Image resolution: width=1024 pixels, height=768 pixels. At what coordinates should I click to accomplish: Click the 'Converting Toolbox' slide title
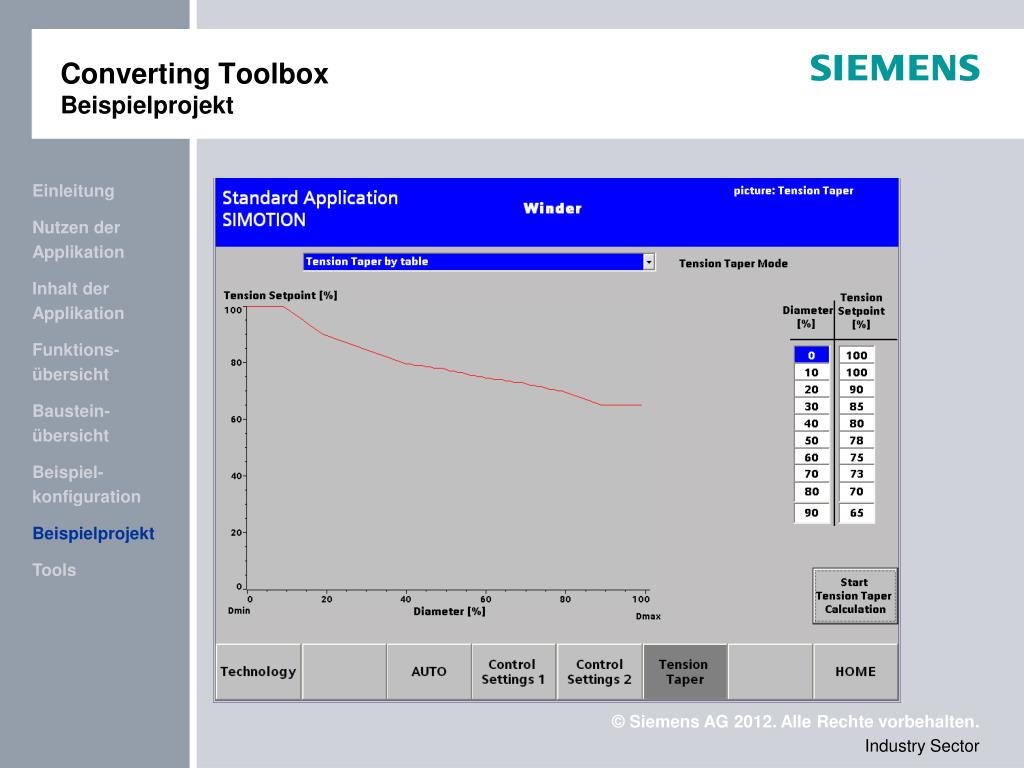click(195, 73)
